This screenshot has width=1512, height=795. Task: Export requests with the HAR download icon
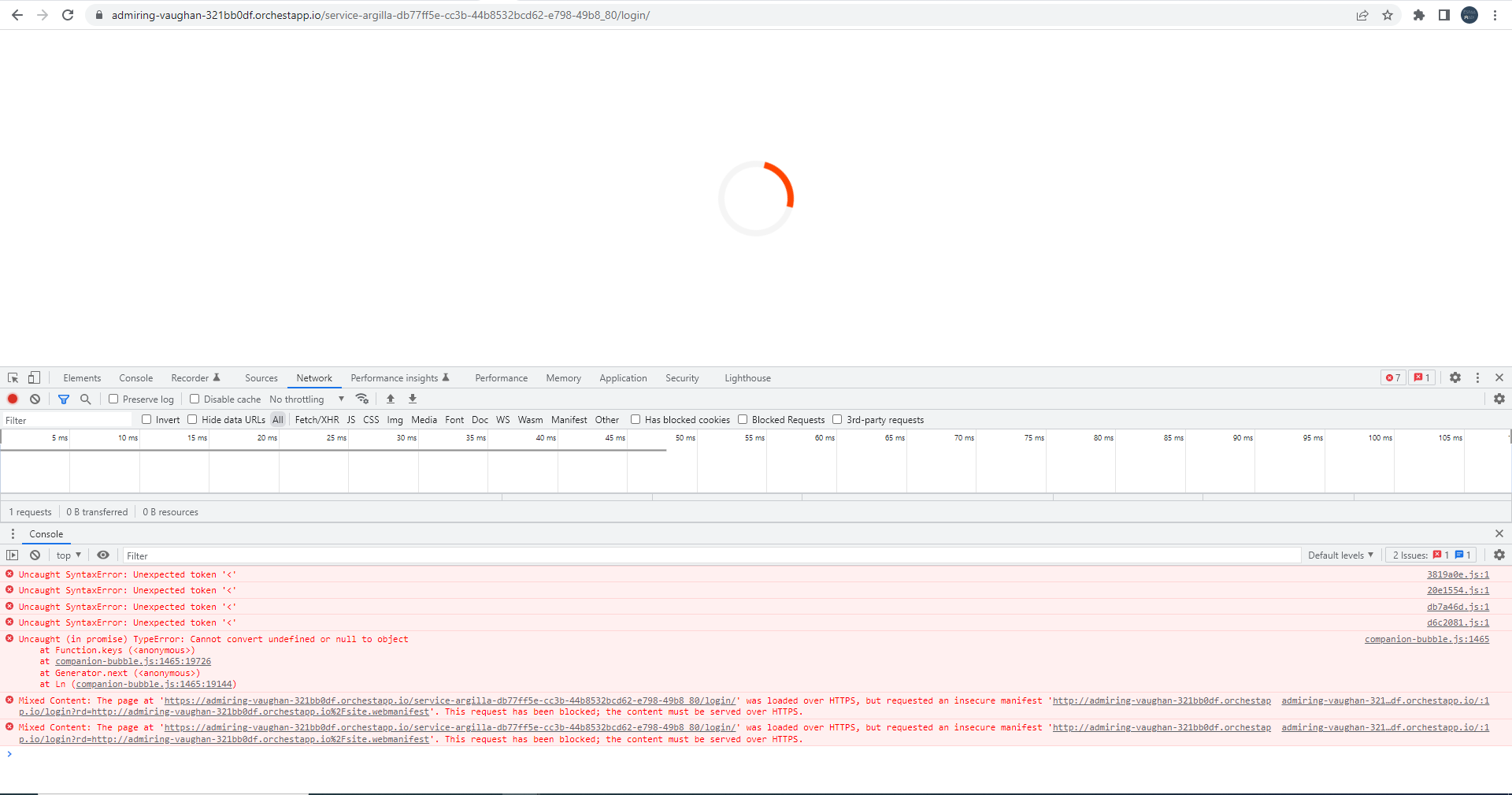click(x=412, y=399)
